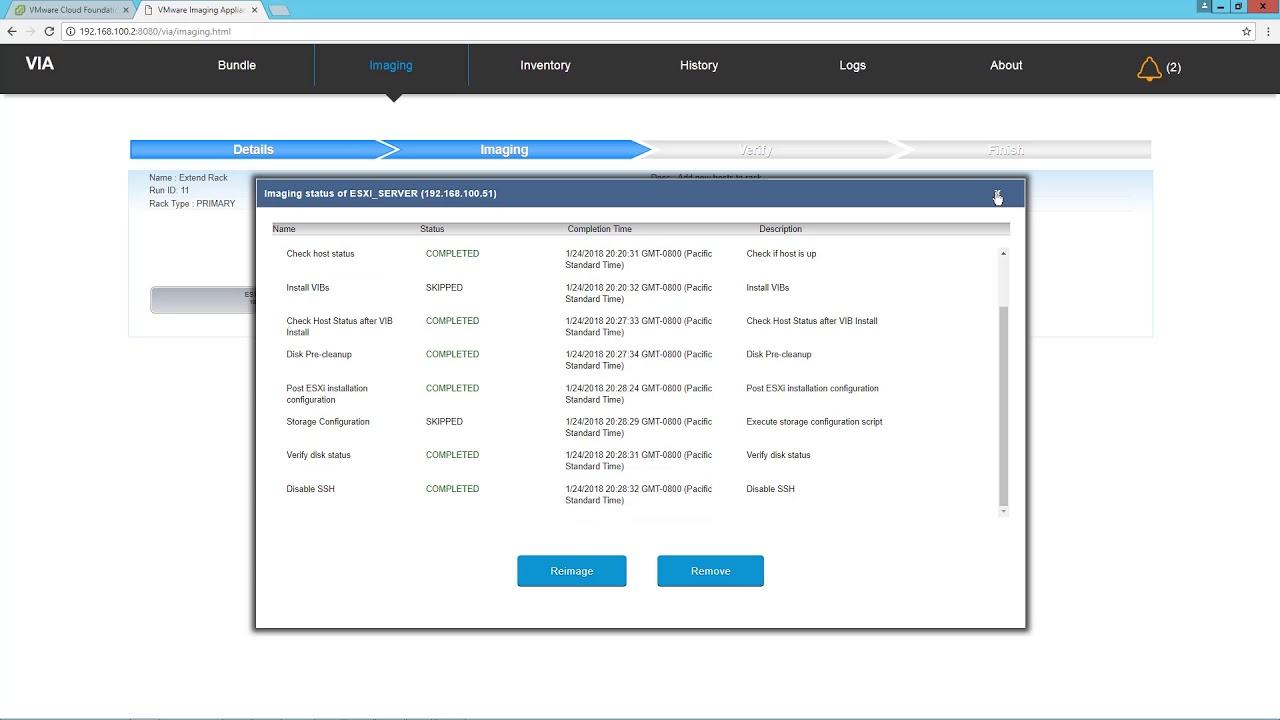
Task: Switch to the Logs page
Action: 852,65
